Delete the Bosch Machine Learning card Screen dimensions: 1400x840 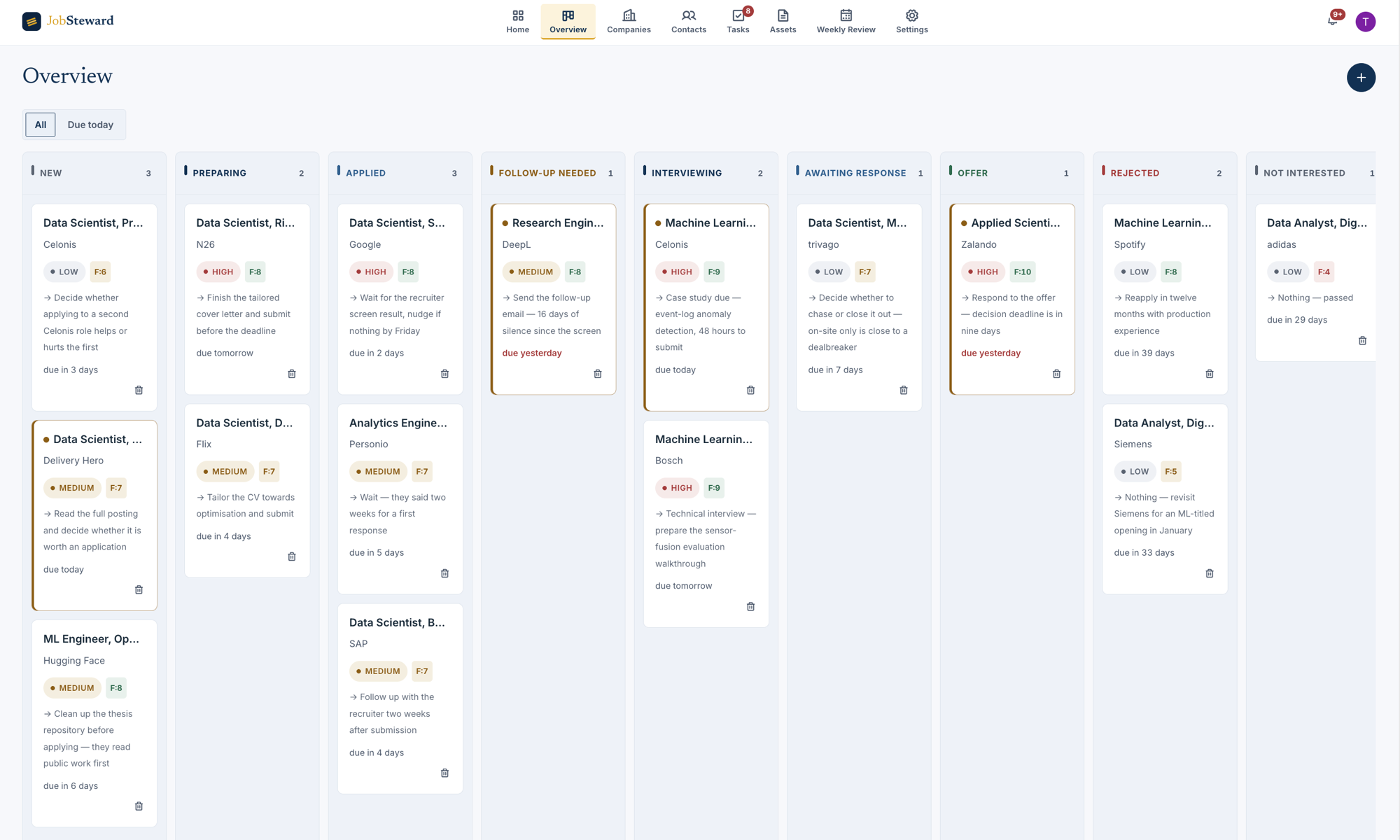click(750, 607)
